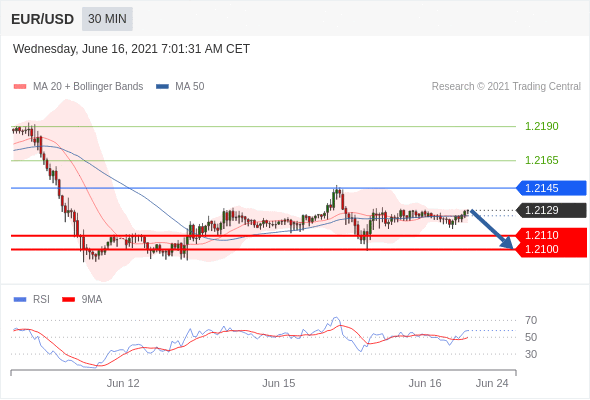Click the red 9MA legend swatch
This screenshot has width=590, height=400.
(x=68, y=300)
